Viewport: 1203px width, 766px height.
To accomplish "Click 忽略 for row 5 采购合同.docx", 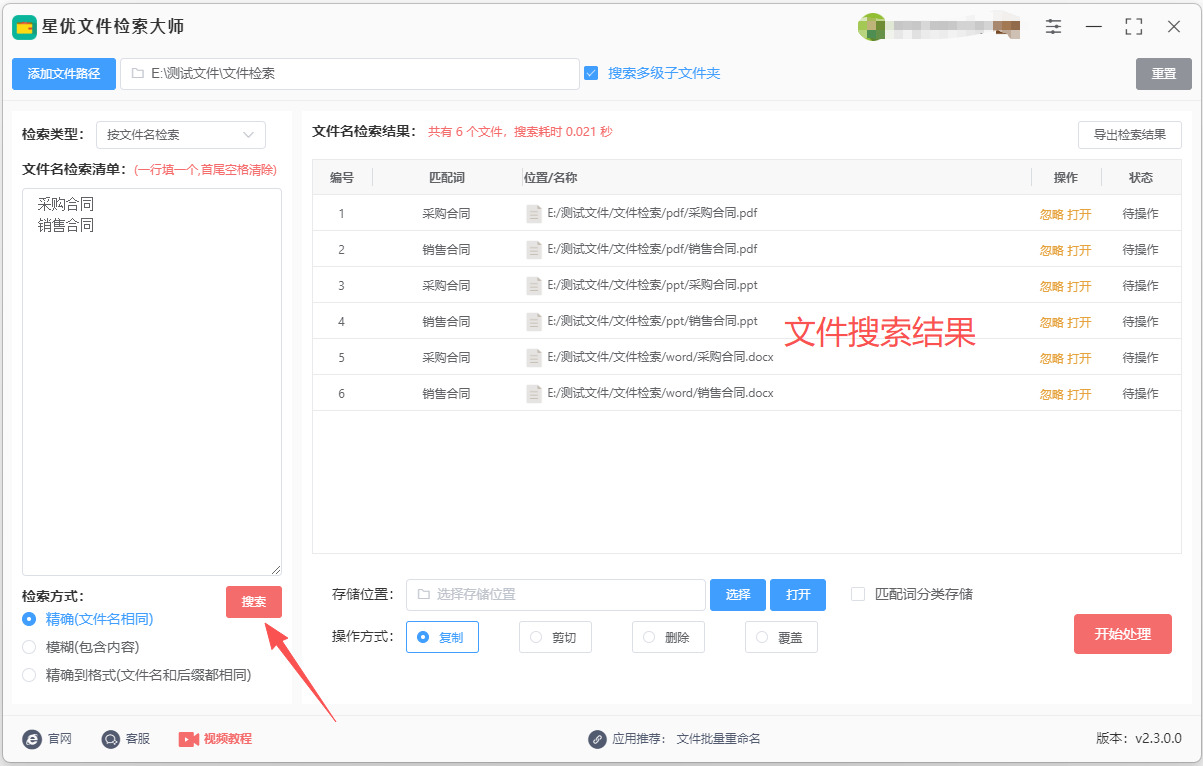I will click(x=1052, y=358).
